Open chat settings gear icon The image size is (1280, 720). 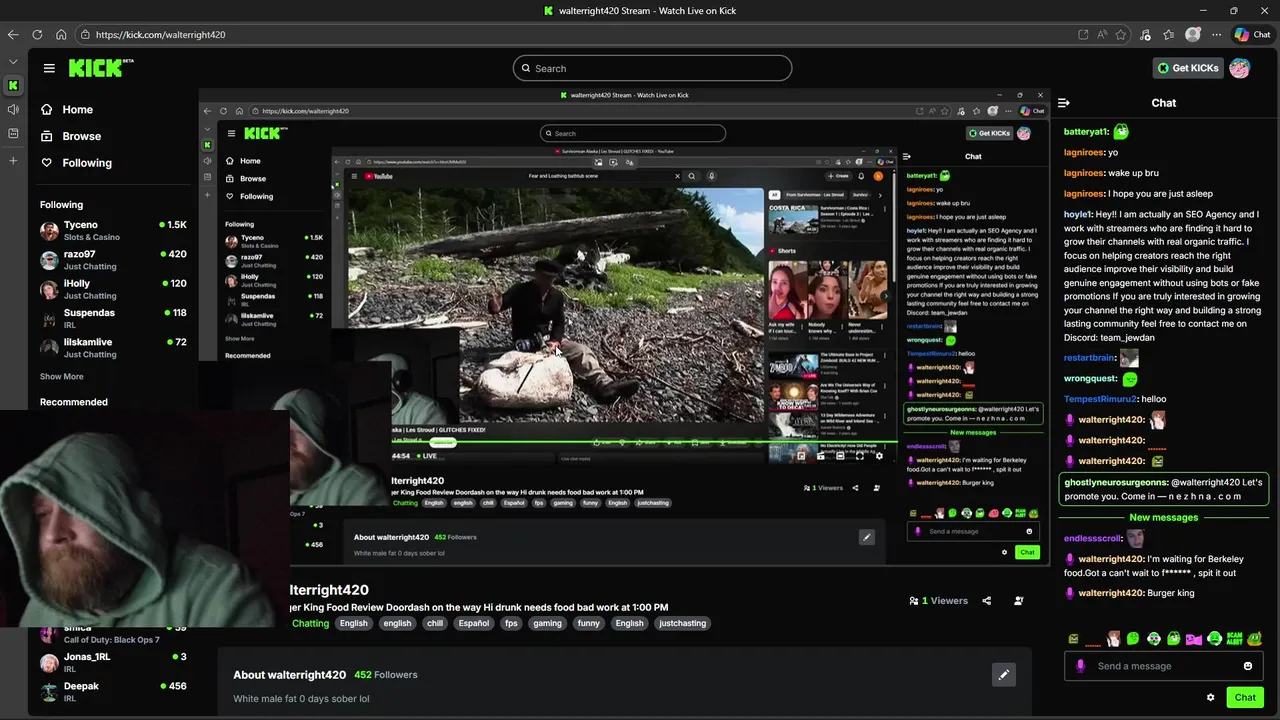[x=1211, y=697]
